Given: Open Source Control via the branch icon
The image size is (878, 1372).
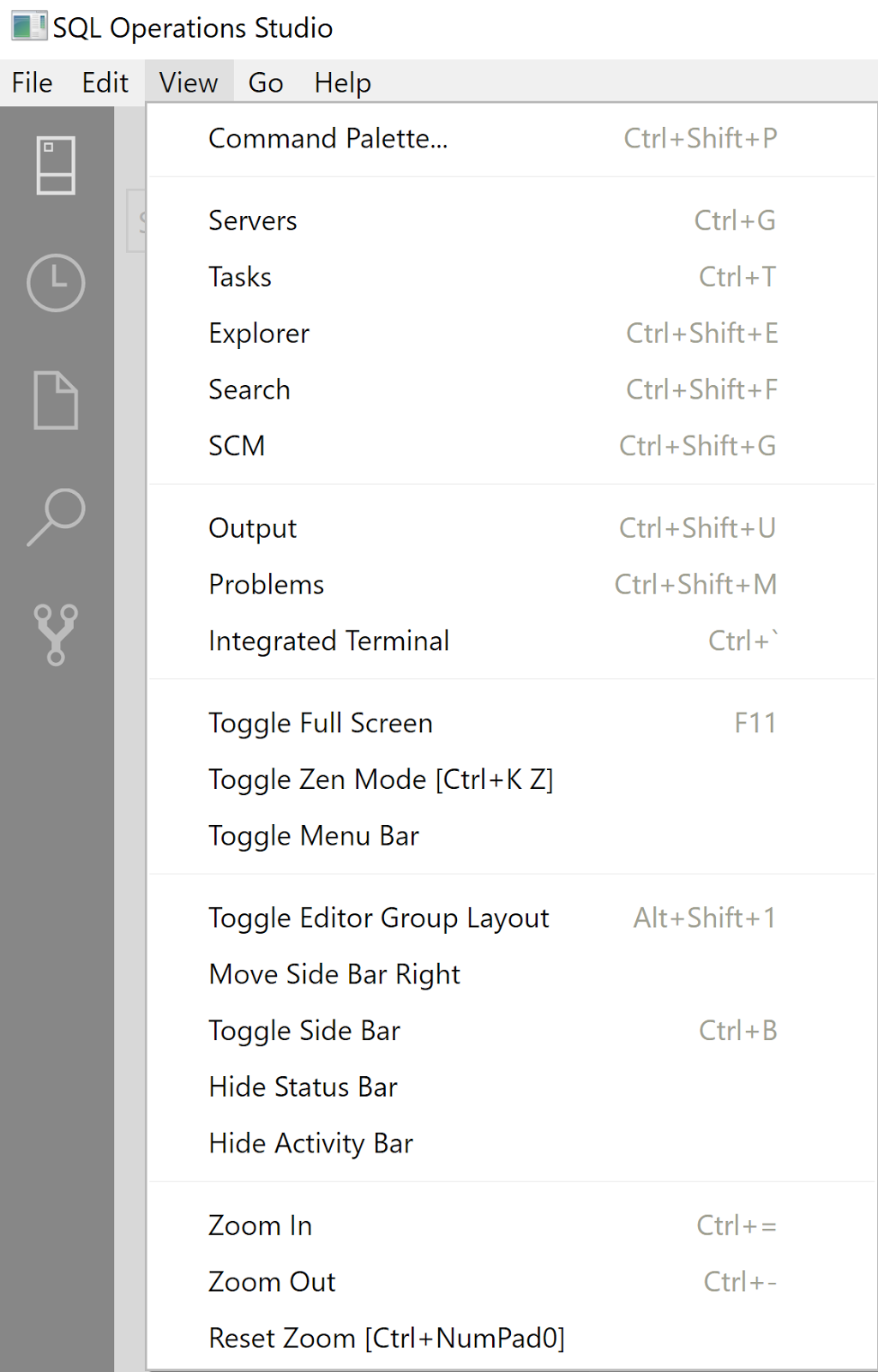Looking at the screenshot, I should pyautogui.click(x=55, y=635).
